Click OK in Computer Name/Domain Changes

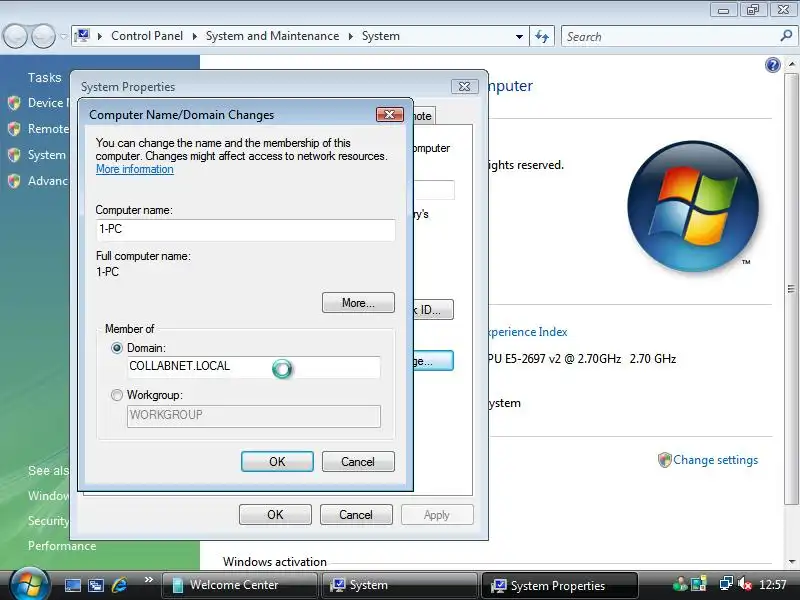277,461
